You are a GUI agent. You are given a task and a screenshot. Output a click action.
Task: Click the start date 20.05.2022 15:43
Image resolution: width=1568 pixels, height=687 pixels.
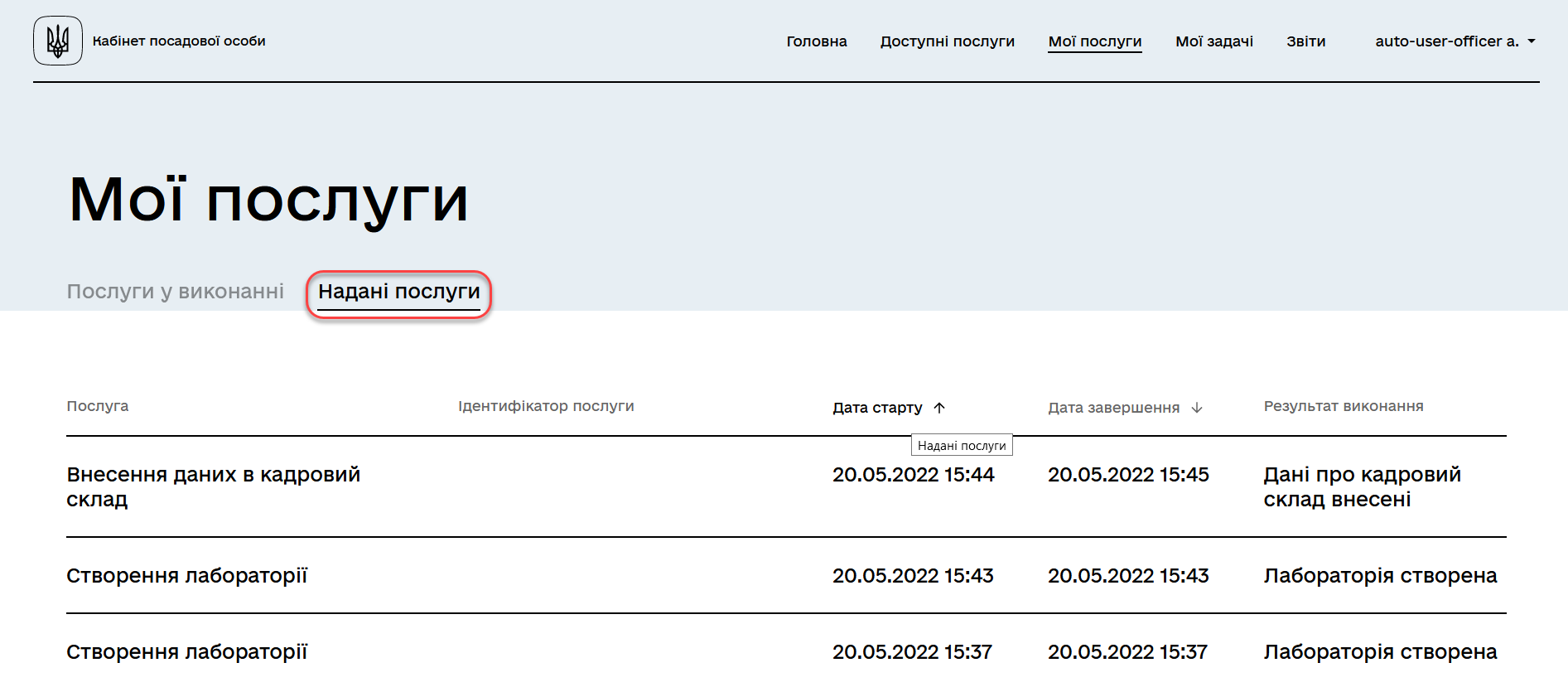913,576
